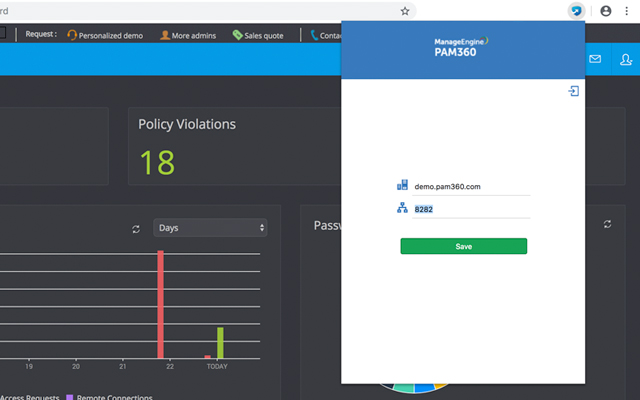This screenshot has height=400, width=640.
Task: Click the axis label 19 on chart
Action: 29,367
